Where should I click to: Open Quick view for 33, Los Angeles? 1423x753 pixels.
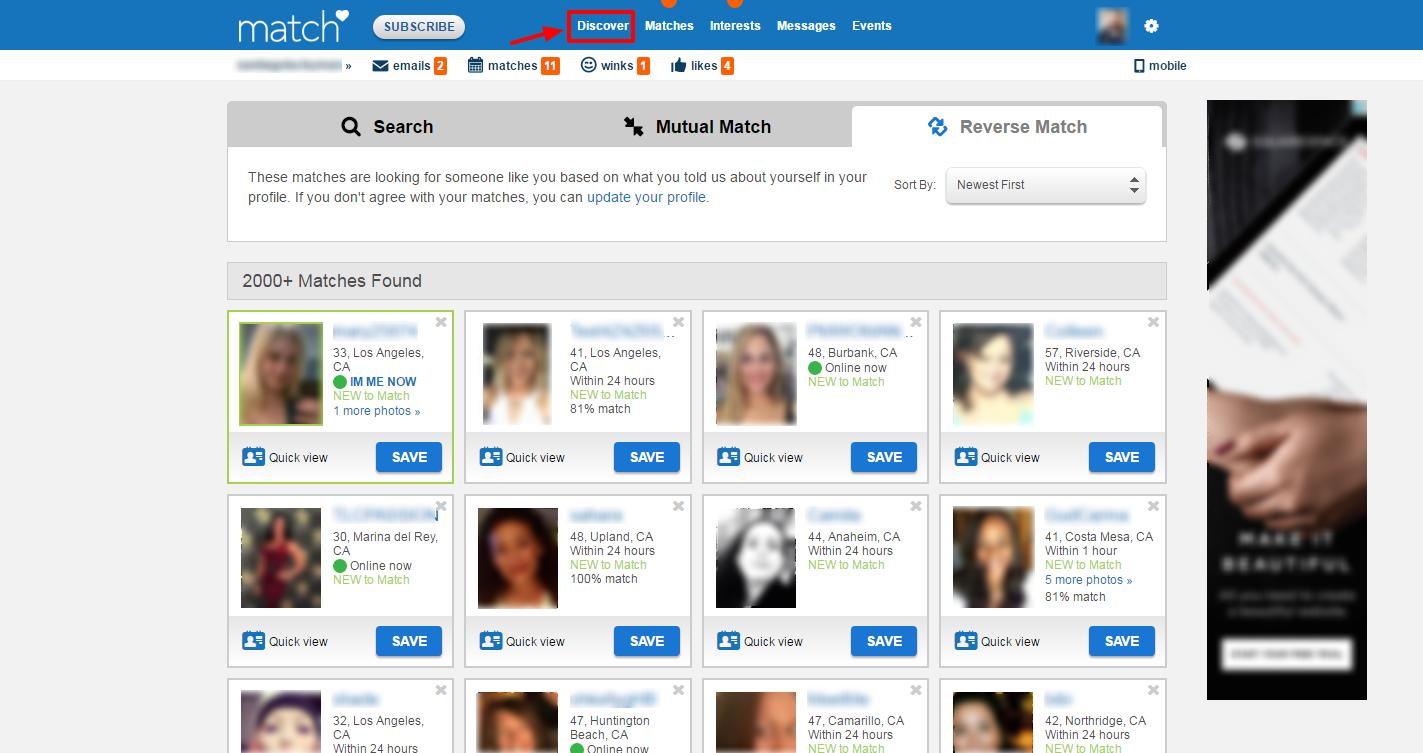(x=285, y=457)
